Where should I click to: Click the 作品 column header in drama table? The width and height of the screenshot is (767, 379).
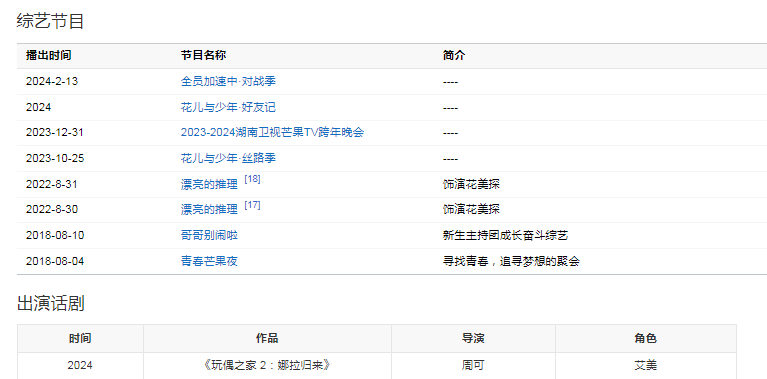tap(267, 338)
